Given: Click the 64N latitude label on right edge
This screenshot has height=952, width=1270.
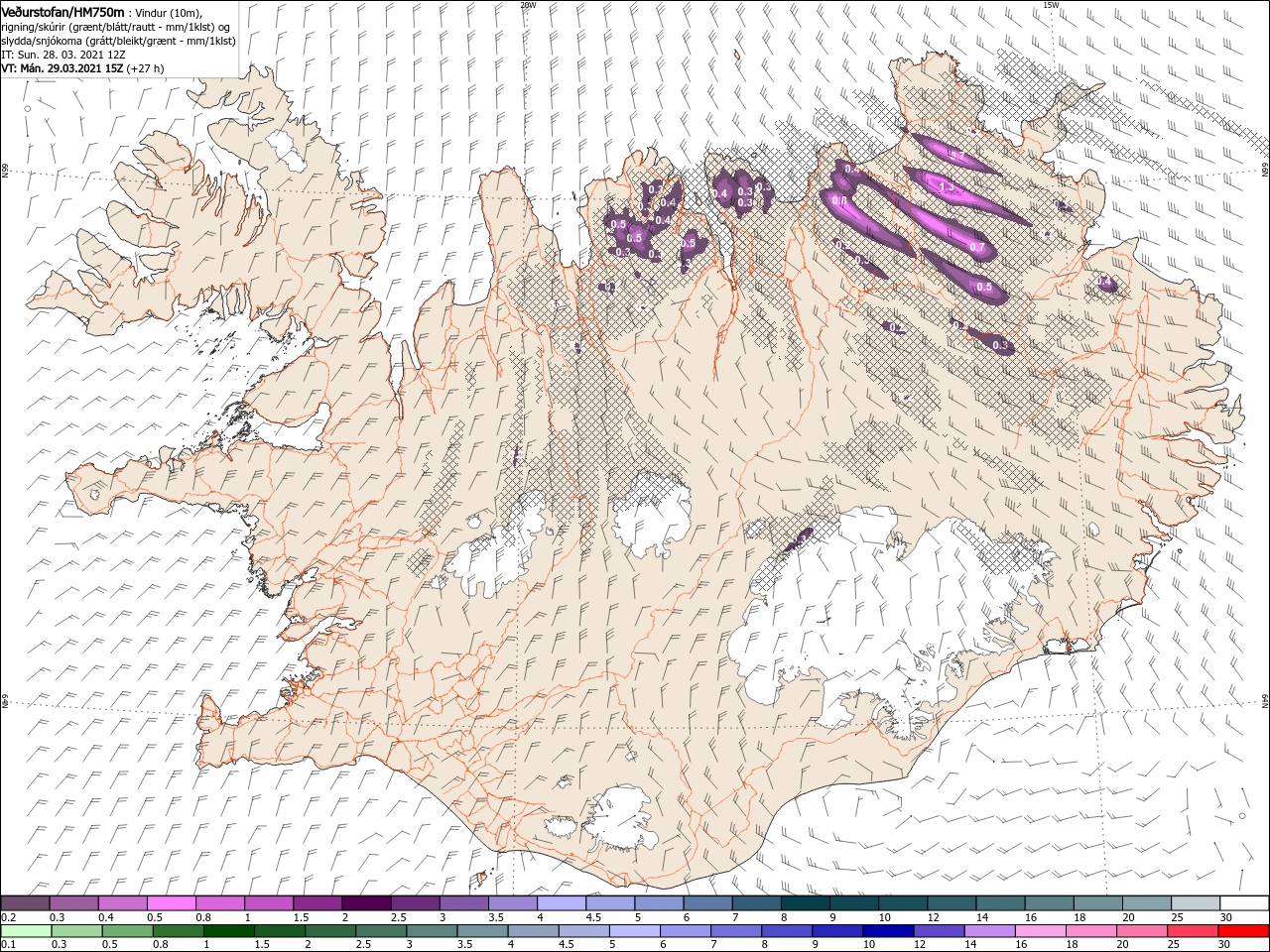Looking at the screenshot, I should (1265, 700).
